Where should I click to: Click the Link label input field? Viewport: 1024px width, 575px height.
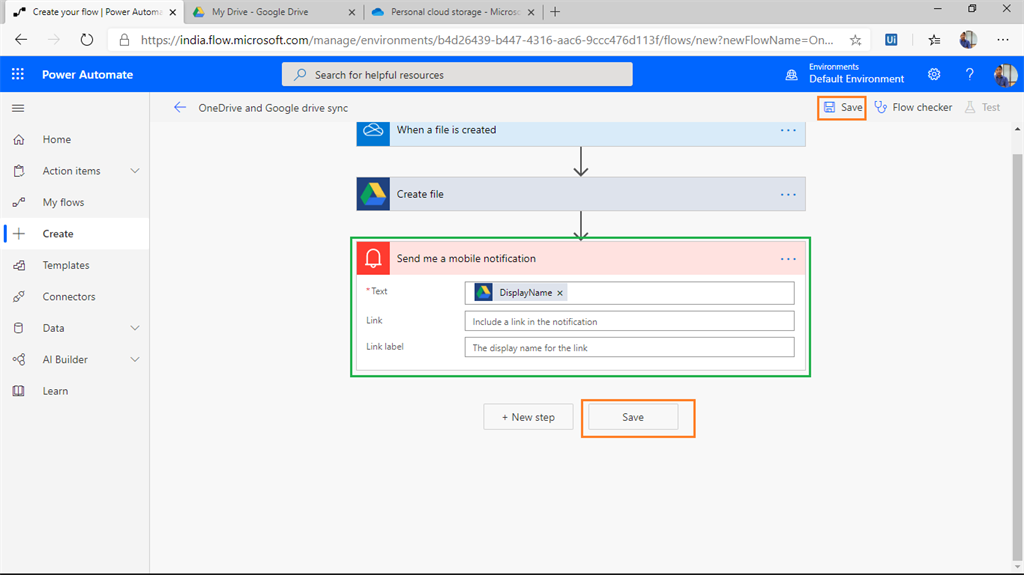[629, 347]
